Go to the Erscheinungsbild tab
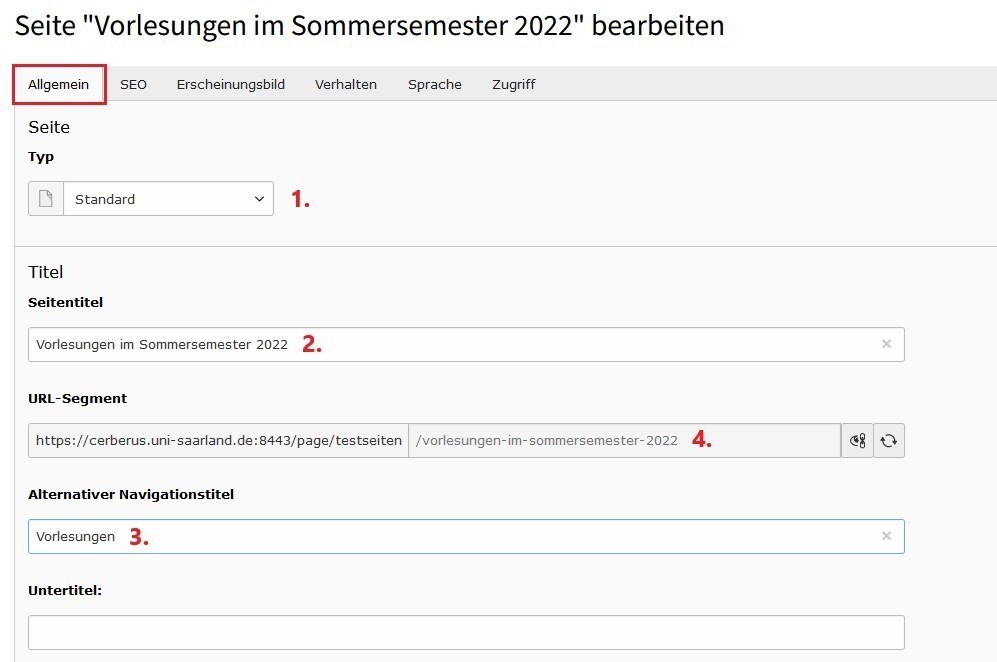Image resolution: width=997 pixels, height=662 pixels. [231, 84]
